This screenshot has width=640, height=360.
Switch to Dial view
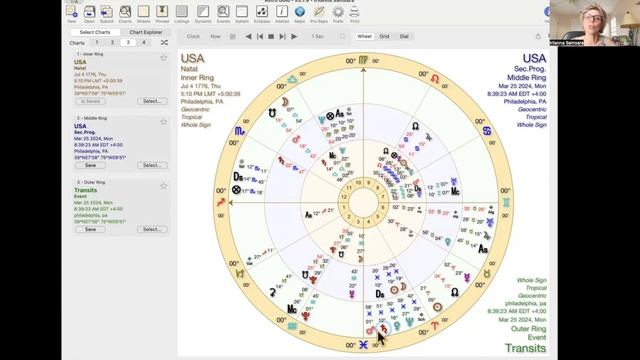click(404, 36)
